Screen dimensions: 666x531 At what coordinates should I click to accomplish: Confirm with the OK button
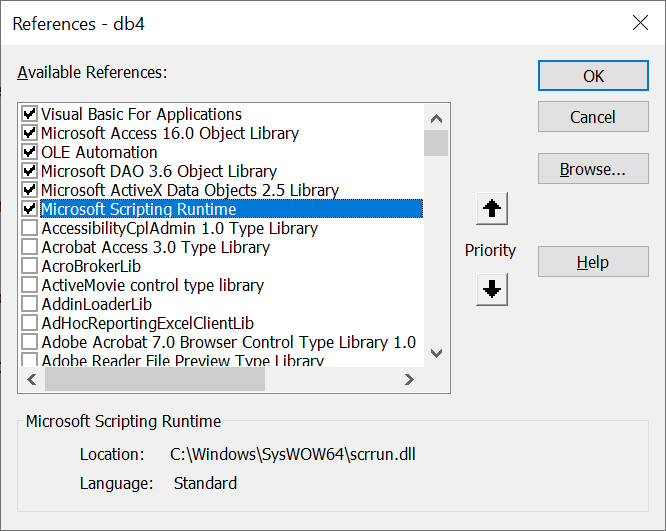point(593,76)
